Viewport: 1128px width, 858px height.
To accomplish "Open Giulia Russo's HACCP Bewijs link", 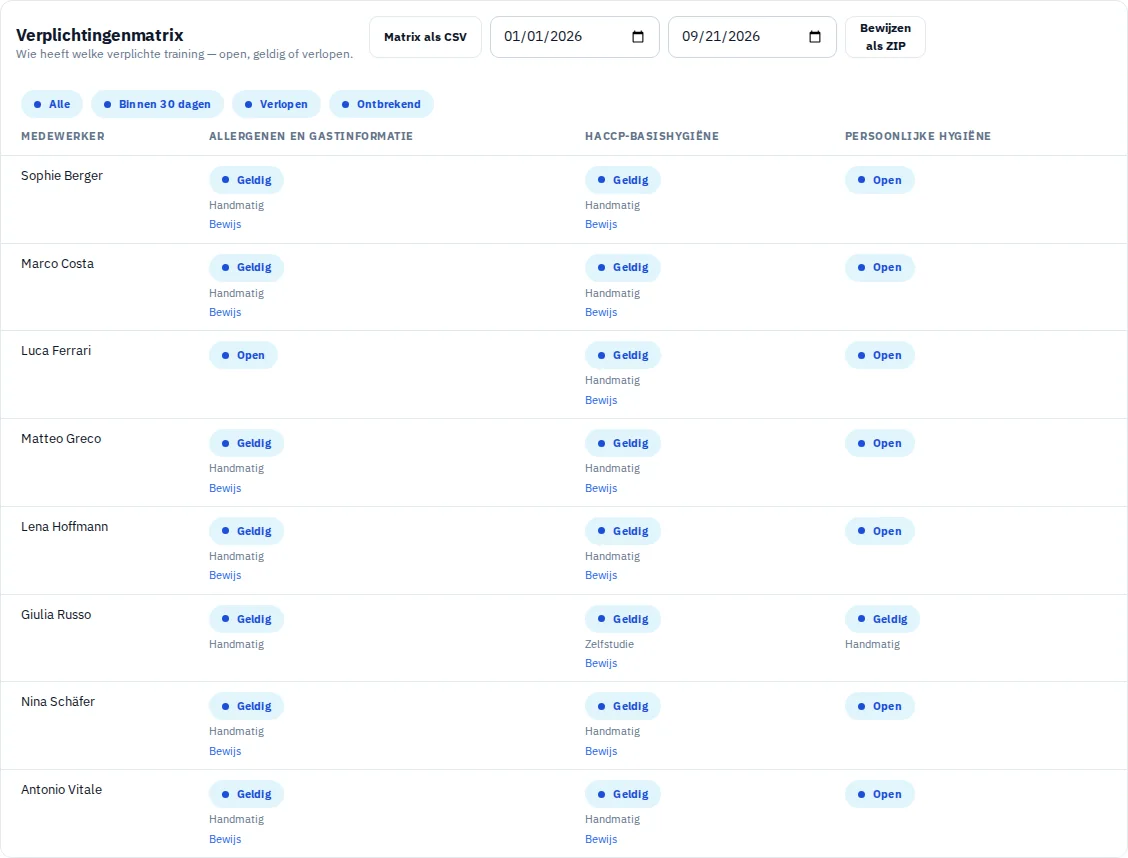I will [x=601, y=663].
